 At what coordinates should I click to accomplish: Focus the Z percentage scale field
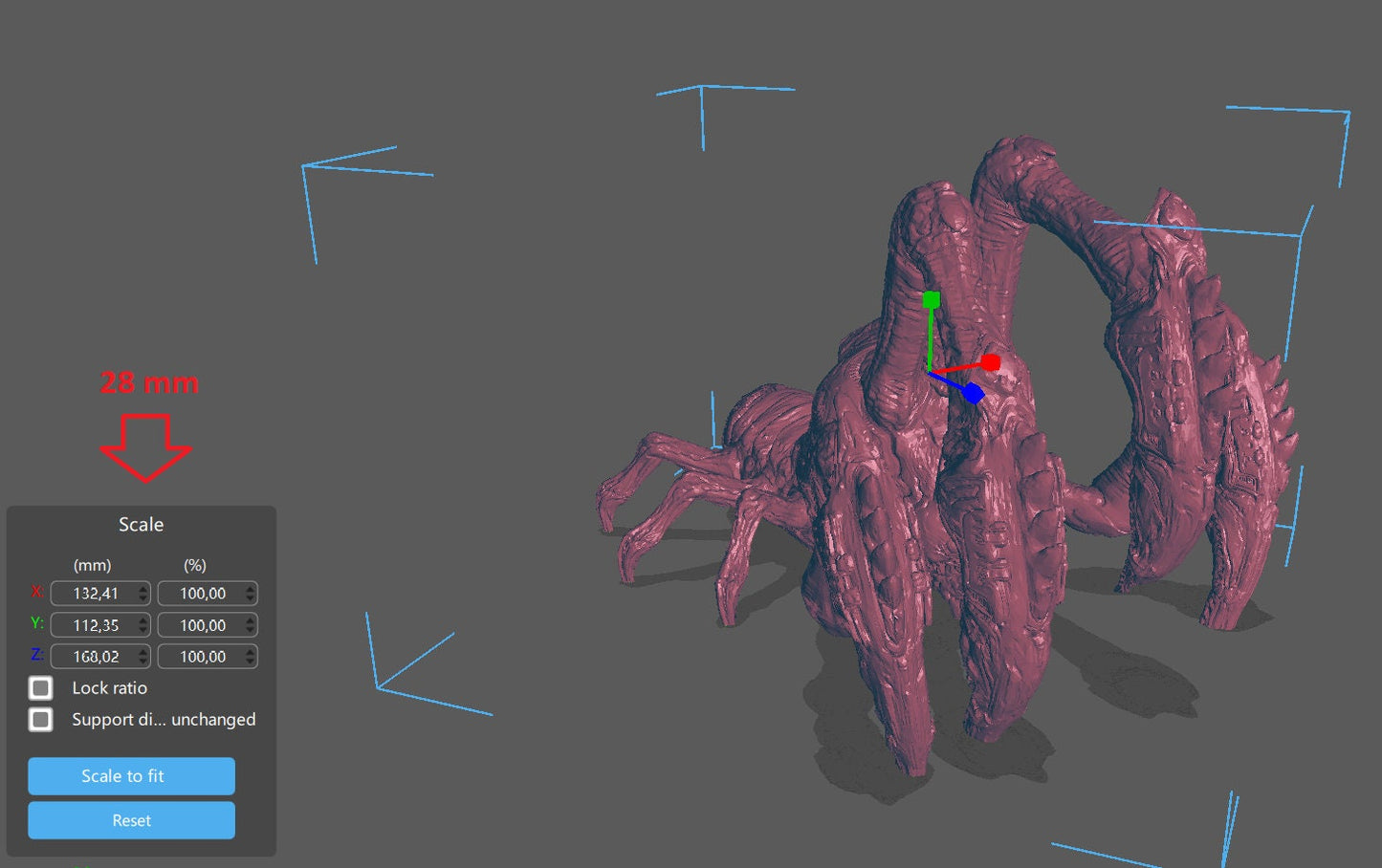pyautogui.click(x=202, y=657)
